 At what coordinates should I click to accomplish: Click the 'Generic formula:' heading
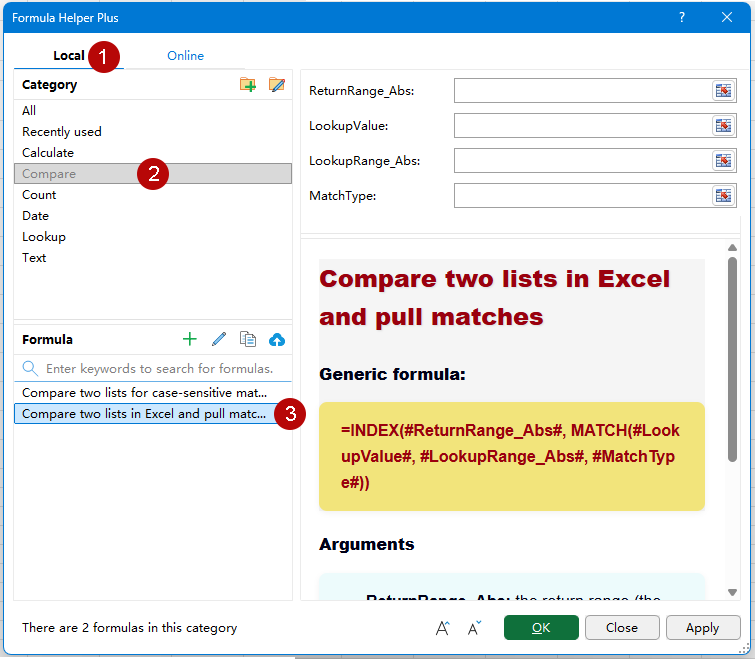coord(392,374)
